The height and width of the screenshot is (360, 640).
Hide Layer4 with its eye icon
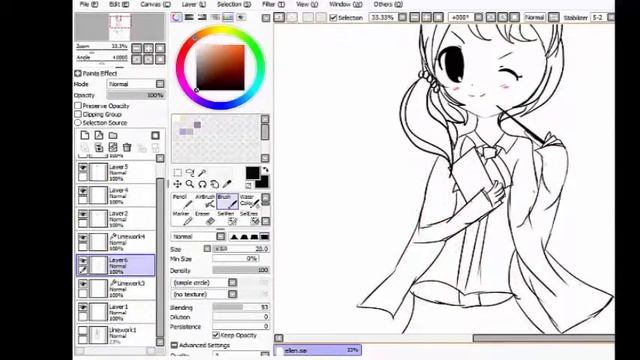pos(83,191)
